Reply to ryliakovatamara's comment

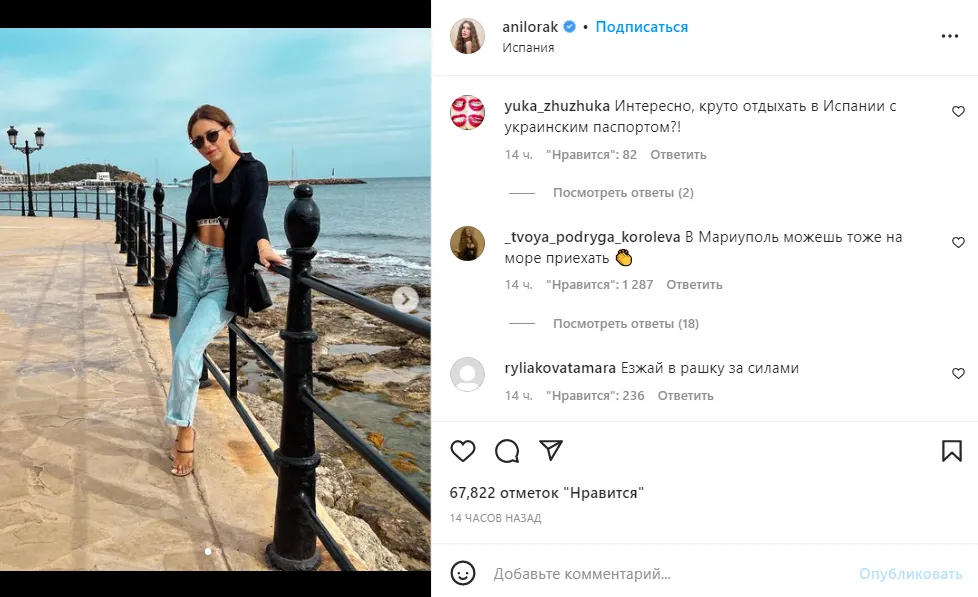[686, 396]
